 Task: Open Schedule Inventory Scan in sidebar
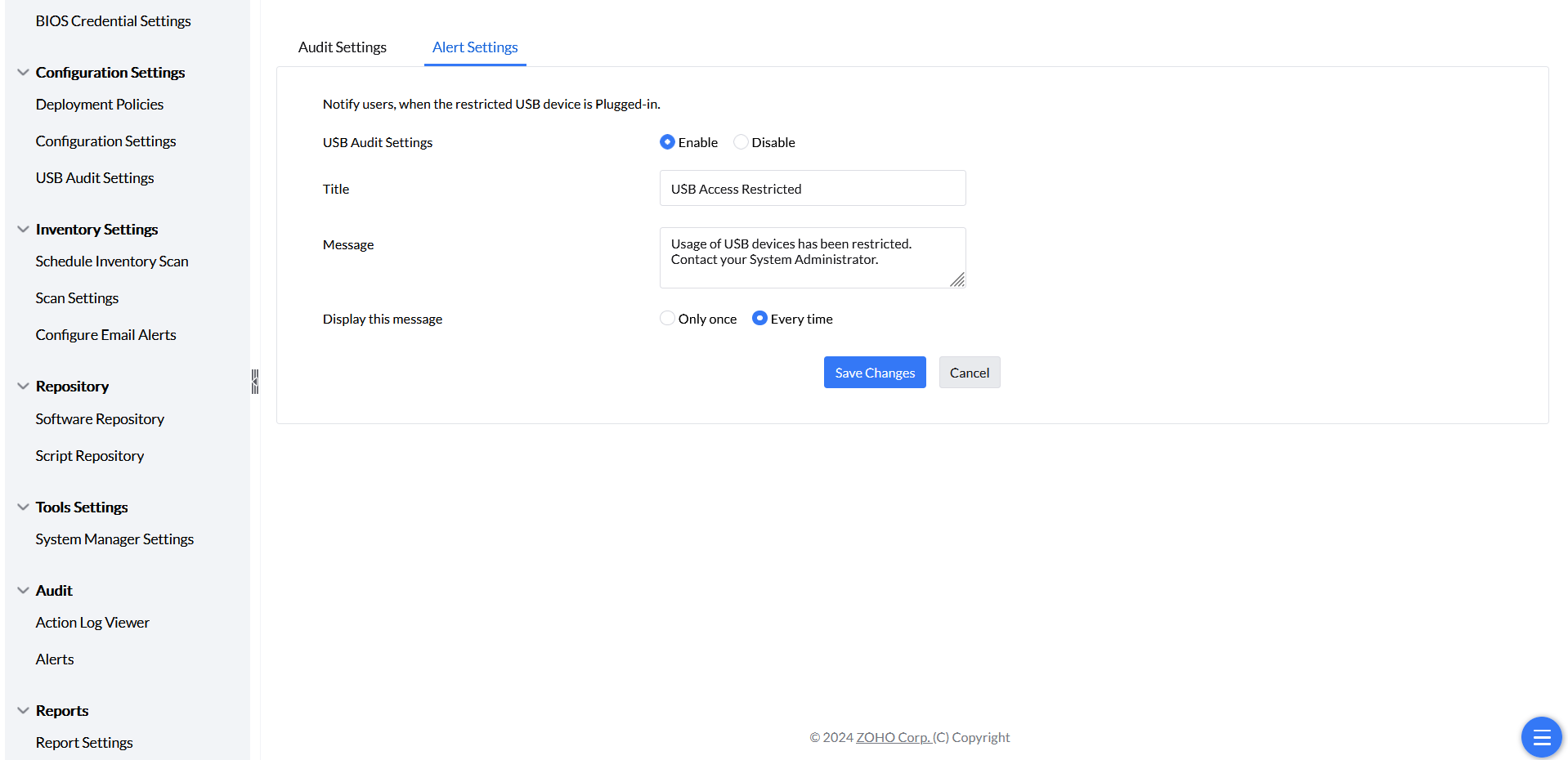(112, 262)
